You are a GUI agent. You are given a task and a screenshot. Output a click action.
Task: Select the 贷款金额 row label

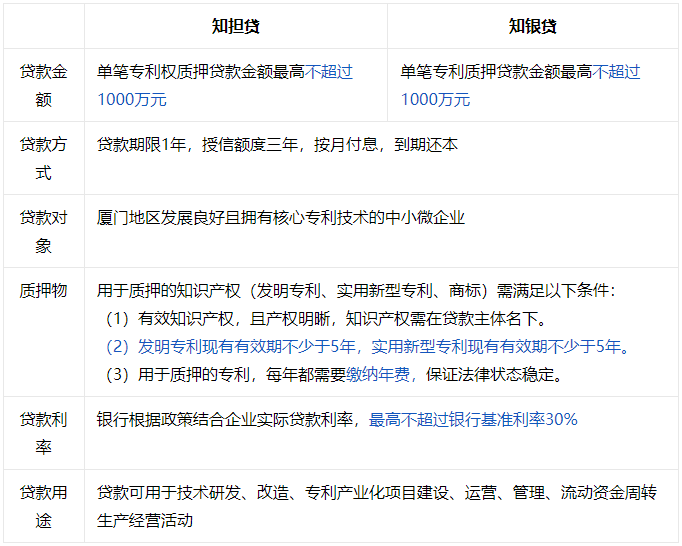coord(43,86)
